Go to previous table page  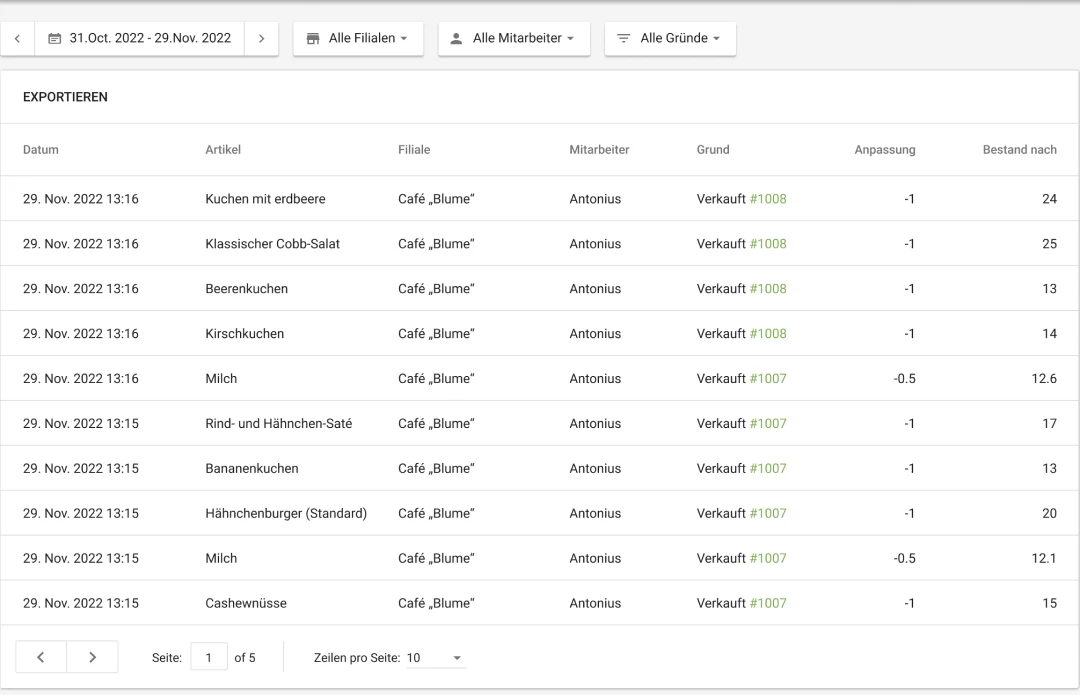click(41, 657)
